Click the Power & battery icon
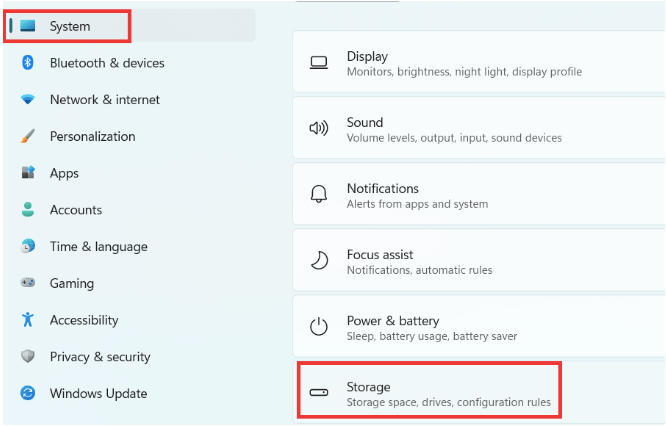 [319, 327]
